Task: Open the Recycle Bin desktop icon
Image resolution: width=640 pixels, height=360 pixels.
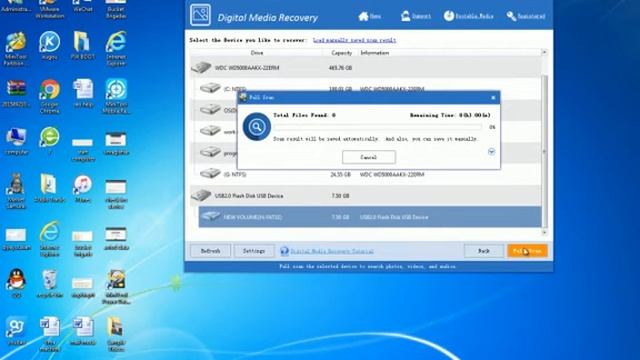Action: [x=49, y=284]
